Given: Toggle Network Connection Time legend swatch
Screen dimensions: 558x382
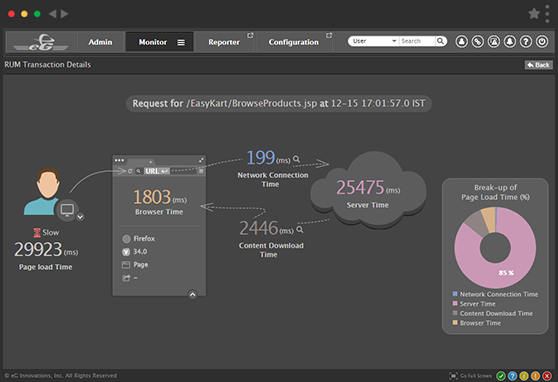Looking at the screenshot, I should coord(455,294).
